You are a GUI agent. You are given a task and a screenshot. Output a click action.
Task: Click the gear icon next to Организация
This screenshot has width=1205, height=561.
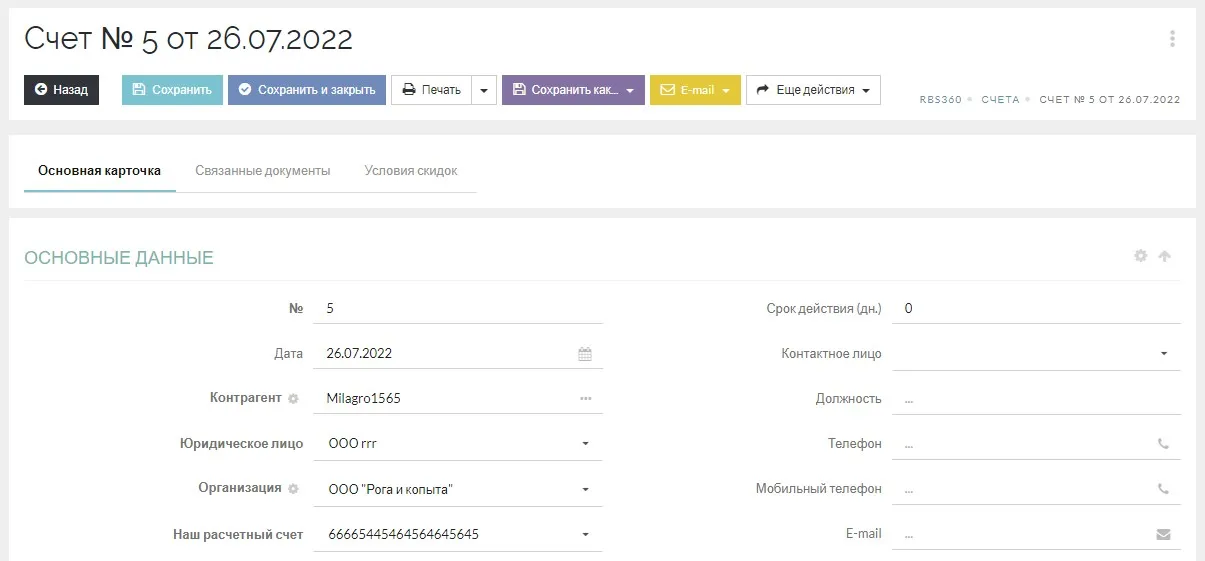(293, 489)
